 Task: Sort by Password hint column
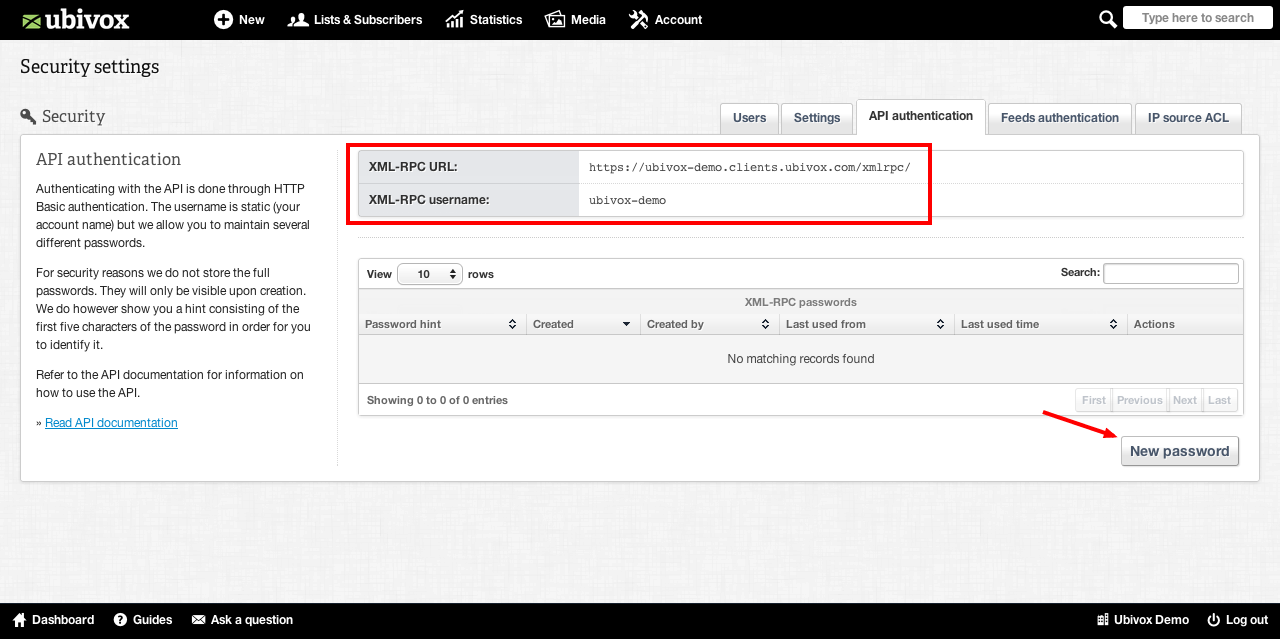click(442, 324)
